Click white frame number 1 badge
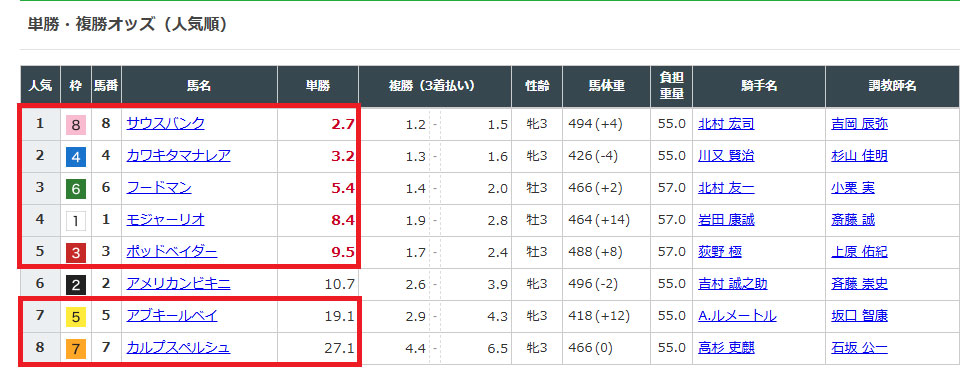Image resolution: width=964 pixels, height=376 pixels. coord(76,221)
